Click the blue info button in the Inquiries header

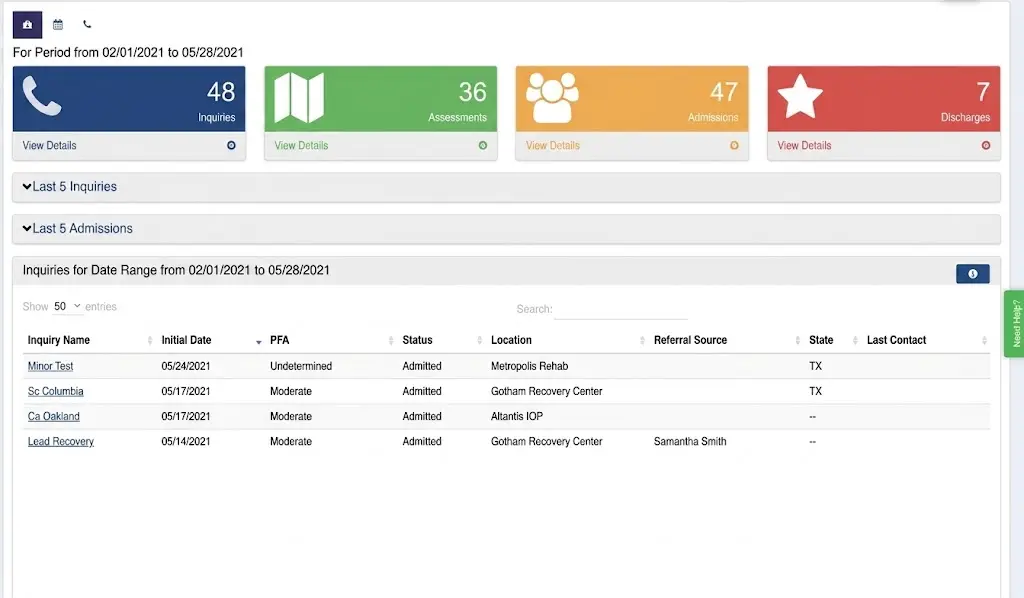coord(972,274)
